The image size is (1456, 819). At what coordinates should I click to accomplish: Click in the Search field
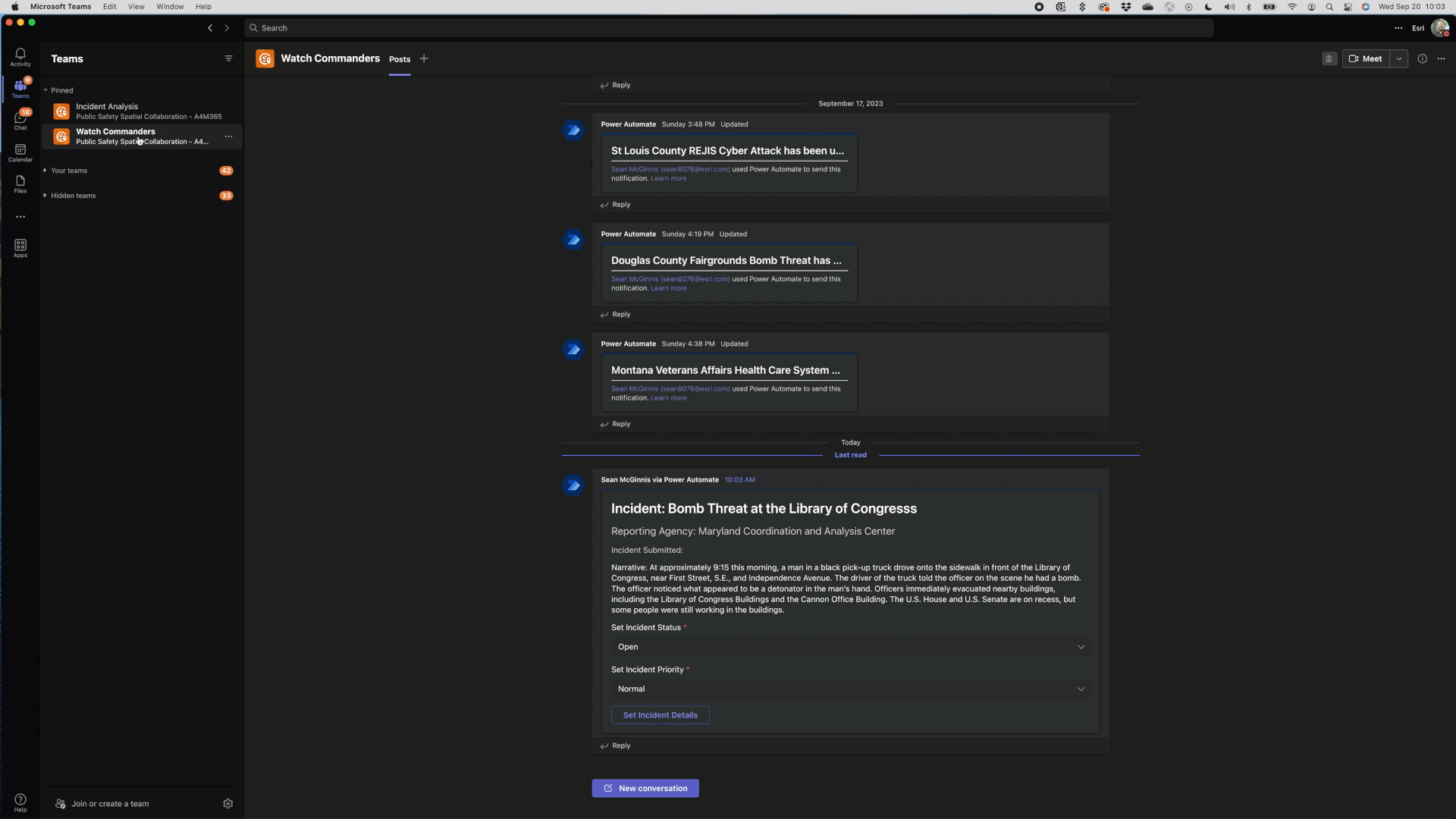(x=728, y=28)
